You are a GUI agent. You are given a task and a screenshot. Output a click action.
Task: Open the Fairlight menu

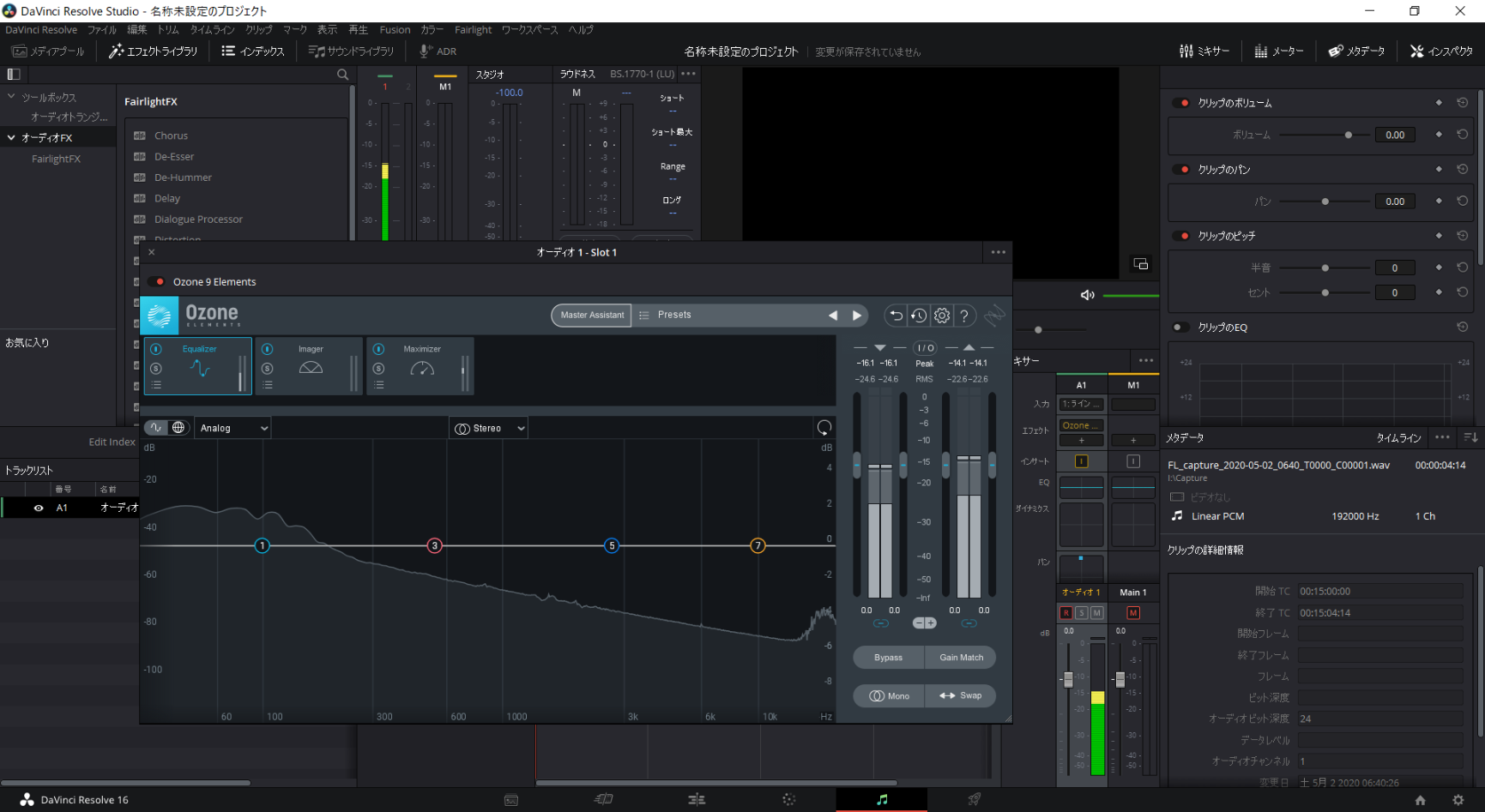pos(473,29)
